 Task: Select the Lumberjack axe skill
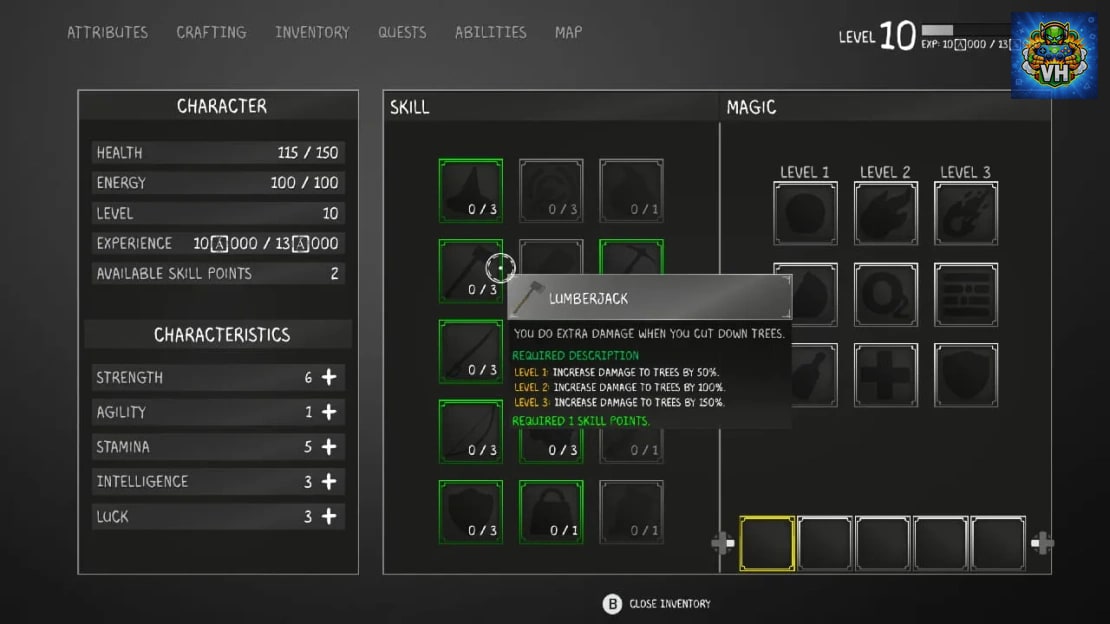tap(471, 271)
